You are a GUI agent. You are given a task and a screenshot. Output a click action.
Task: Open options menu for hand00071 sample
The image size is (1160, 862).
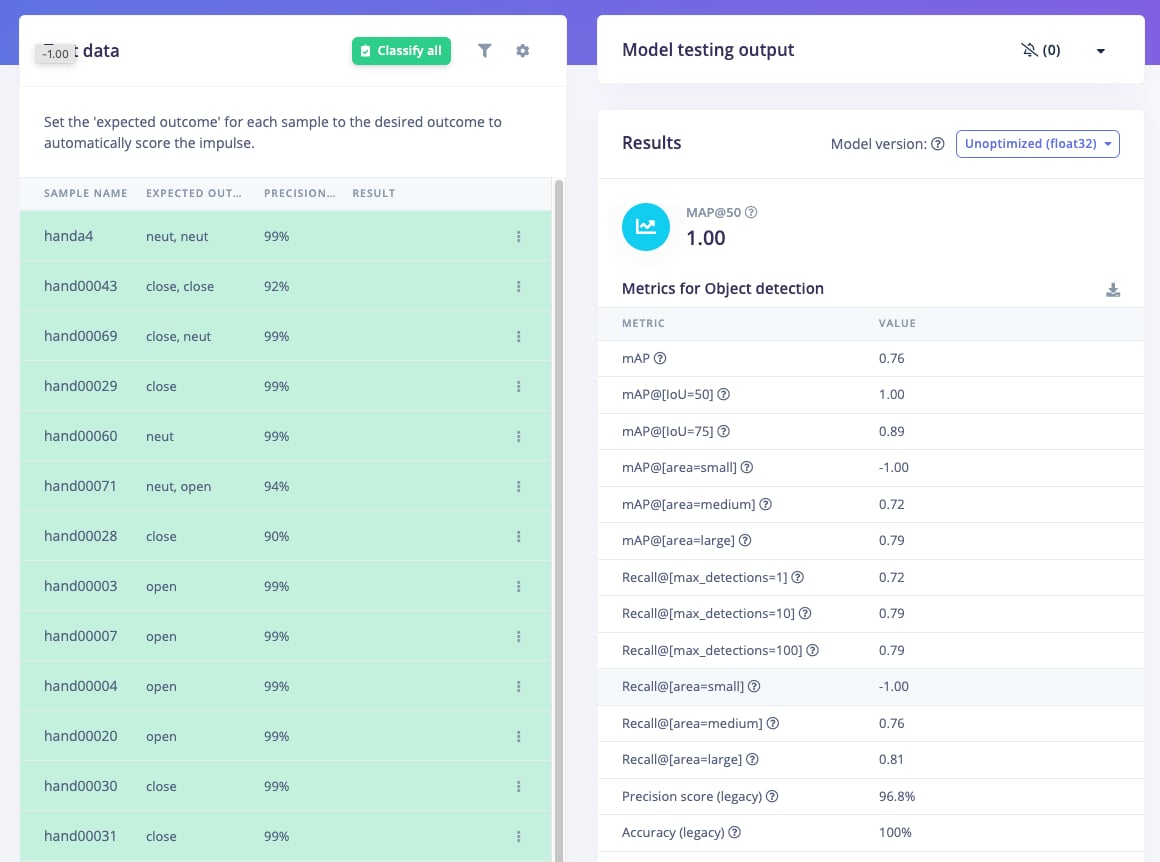[x=519, y=486]
